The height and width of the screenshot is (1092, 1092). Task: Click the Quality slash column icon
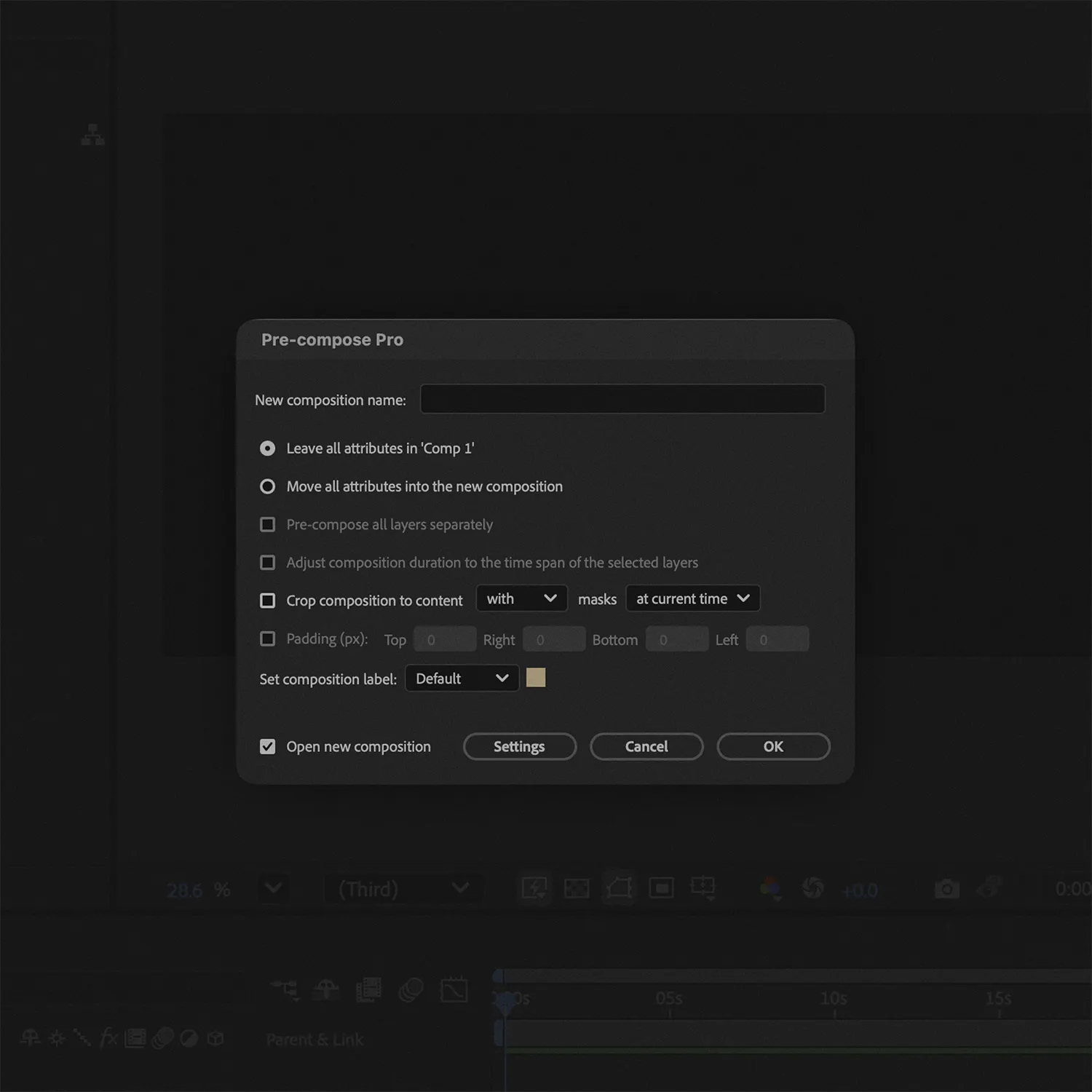pos(82,1038)
